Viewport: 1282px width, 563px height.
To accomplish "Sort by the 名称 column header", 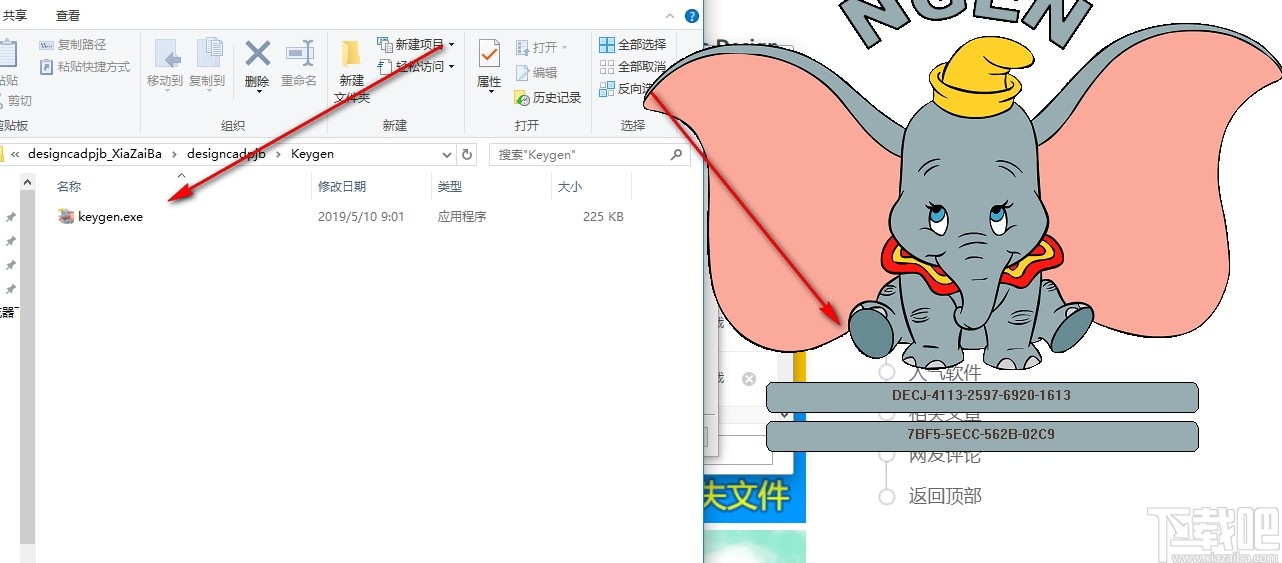I will [69, 187].
